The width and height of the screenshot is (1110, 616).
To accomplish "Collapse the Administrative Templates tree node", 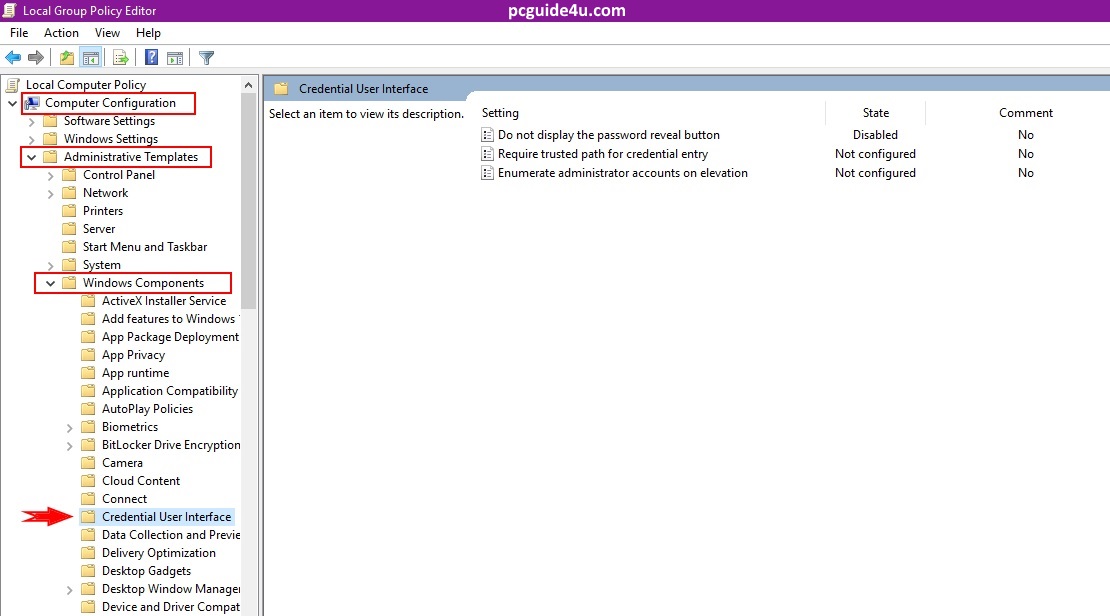I will point(31,157).
